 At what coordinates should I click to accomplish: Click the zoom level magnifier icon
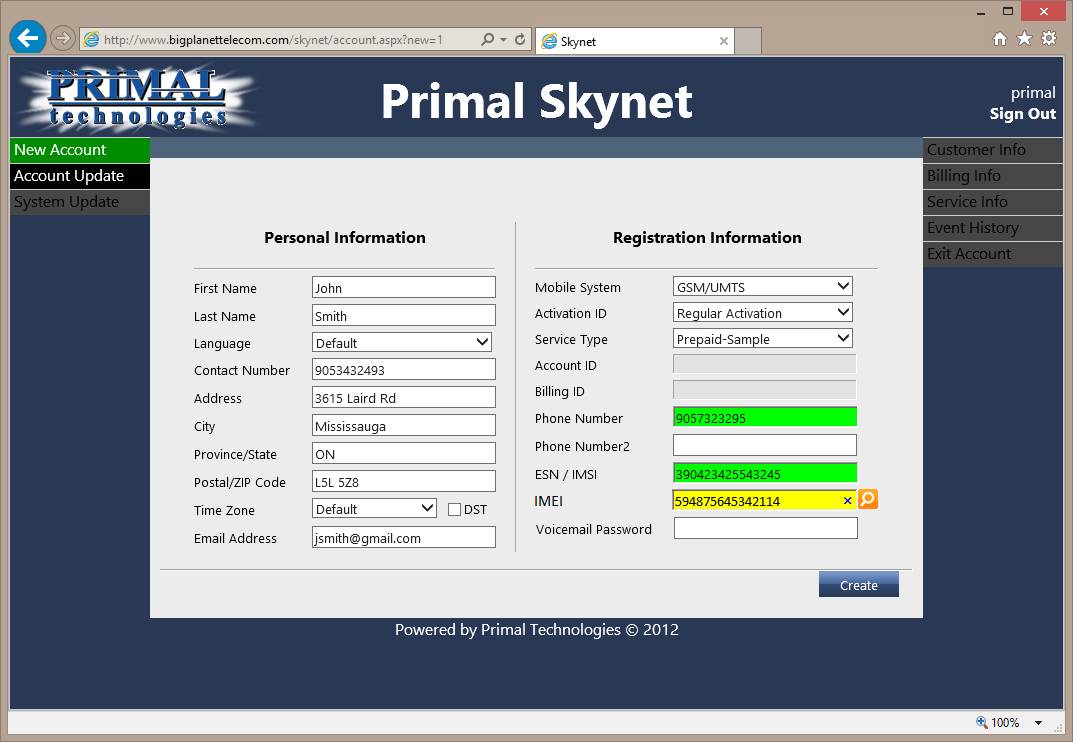(x=981, y=722)
